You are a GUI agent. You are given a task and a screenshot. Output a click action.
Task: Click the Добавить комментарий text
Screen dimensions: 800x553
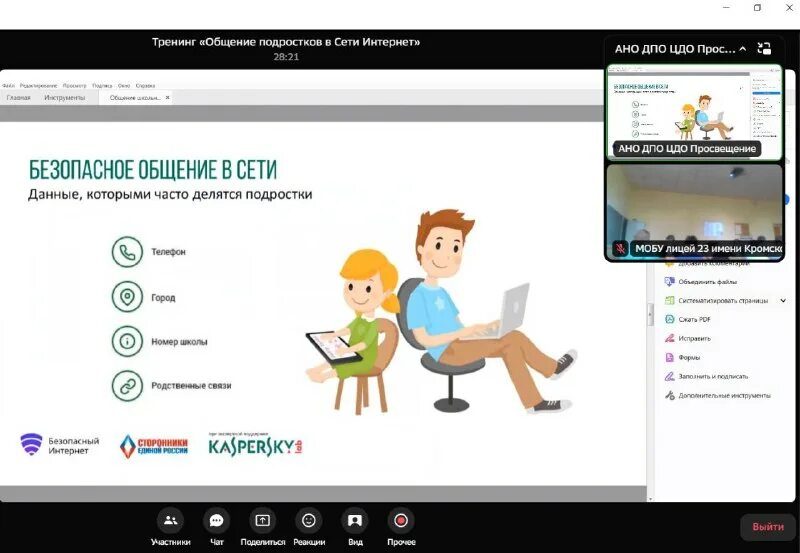tap(714, 264)
